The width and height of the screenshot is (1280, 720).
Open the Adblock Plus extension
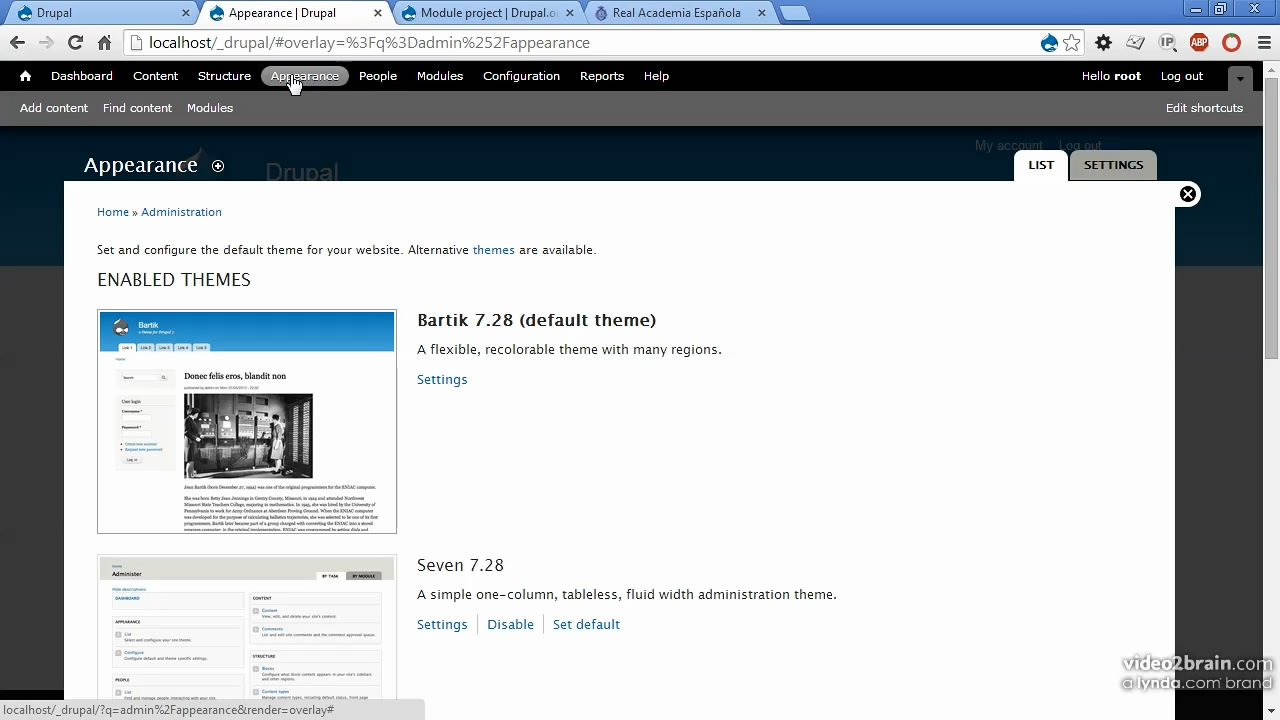click(1200, 43)
